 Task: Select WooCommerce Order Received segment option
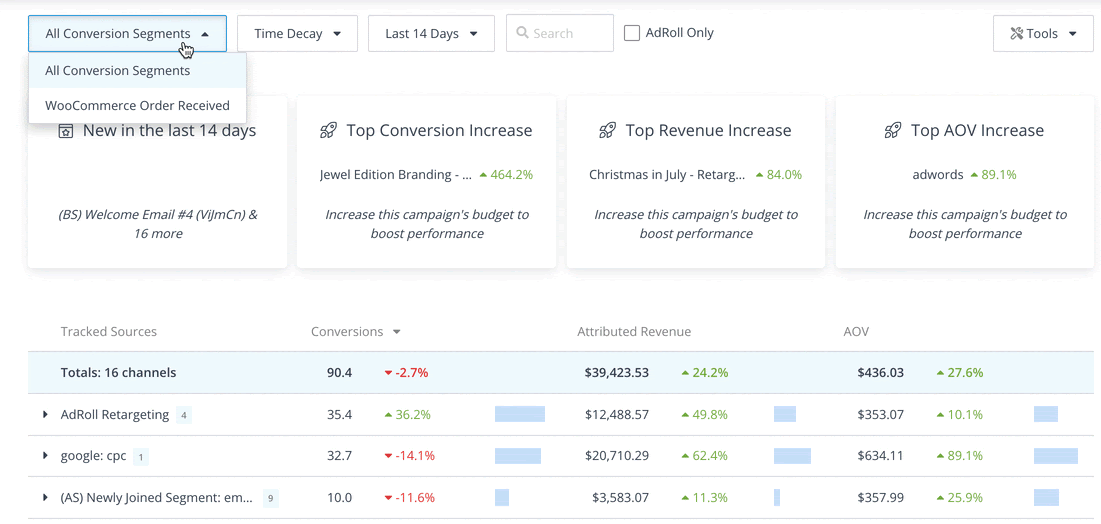coord(137,106)
